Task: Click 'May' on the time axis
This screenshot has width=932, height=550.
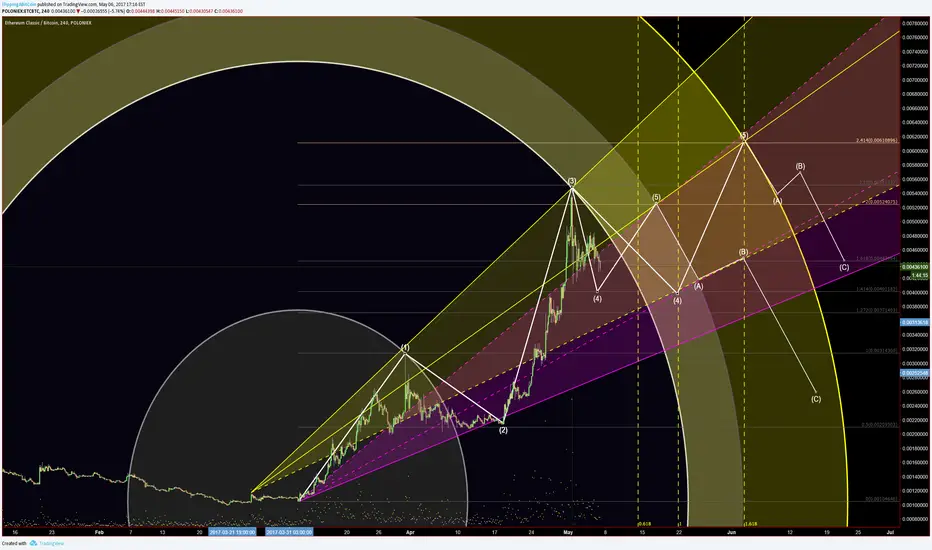Action: (568, 532)
